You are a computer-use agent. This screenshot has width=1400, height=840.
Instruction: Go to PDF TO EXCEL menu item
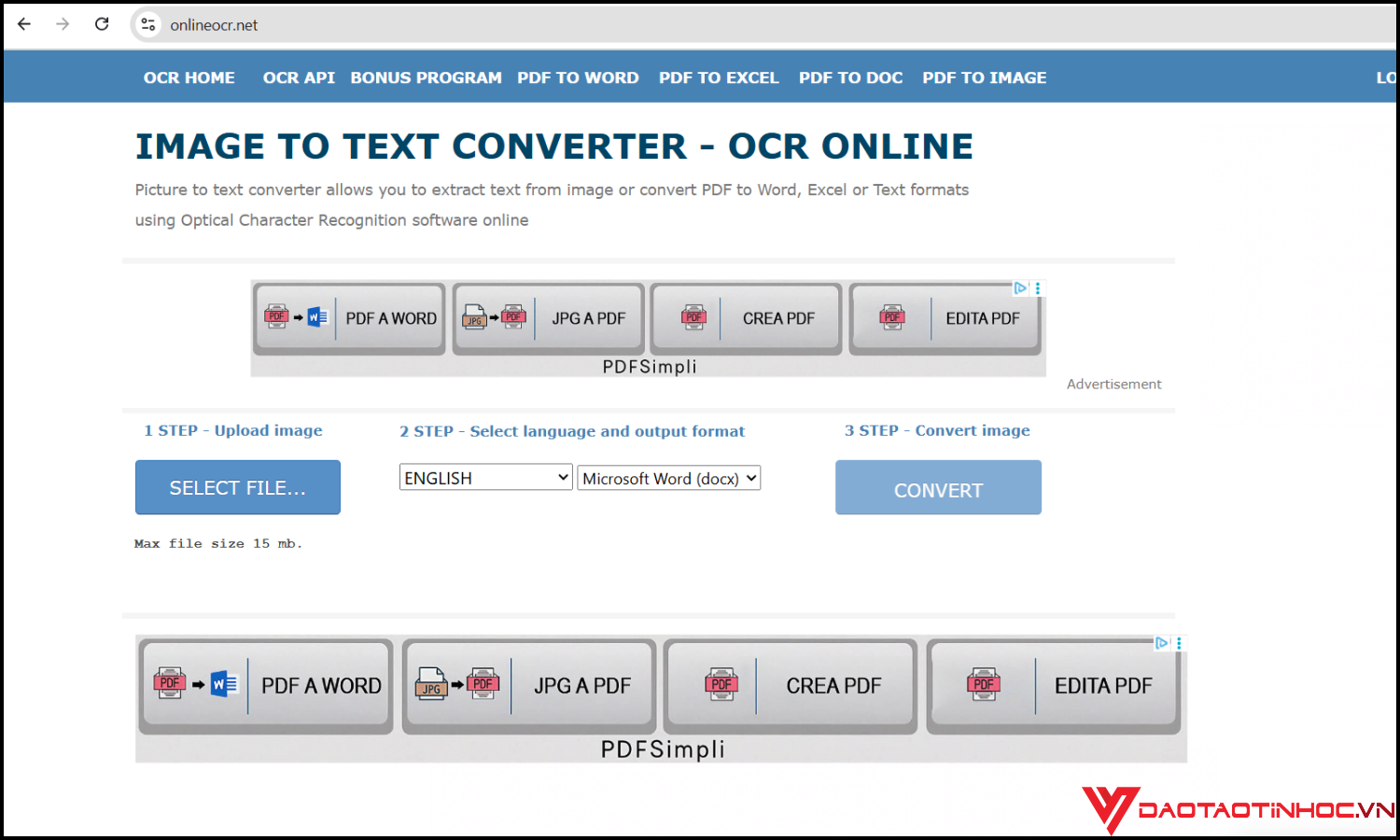pyautogui.click(x=718, y=77)
